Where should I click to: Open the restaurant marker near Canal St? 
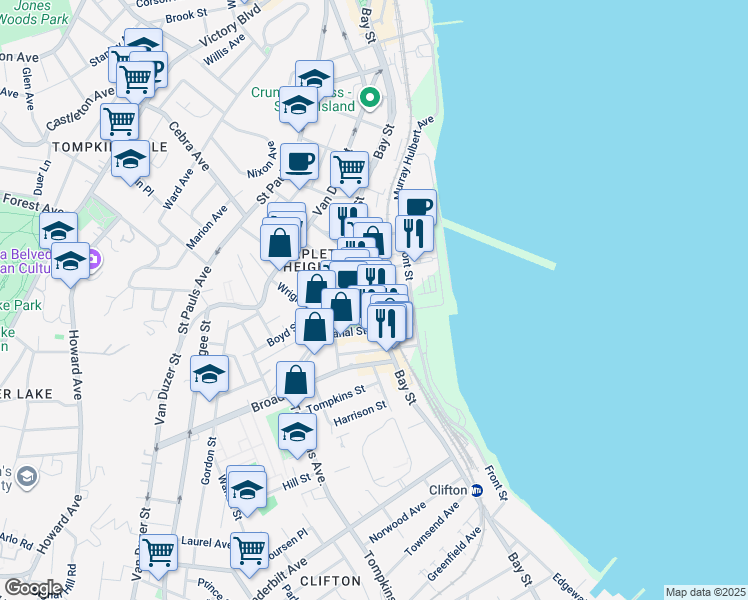click(386, 323)
